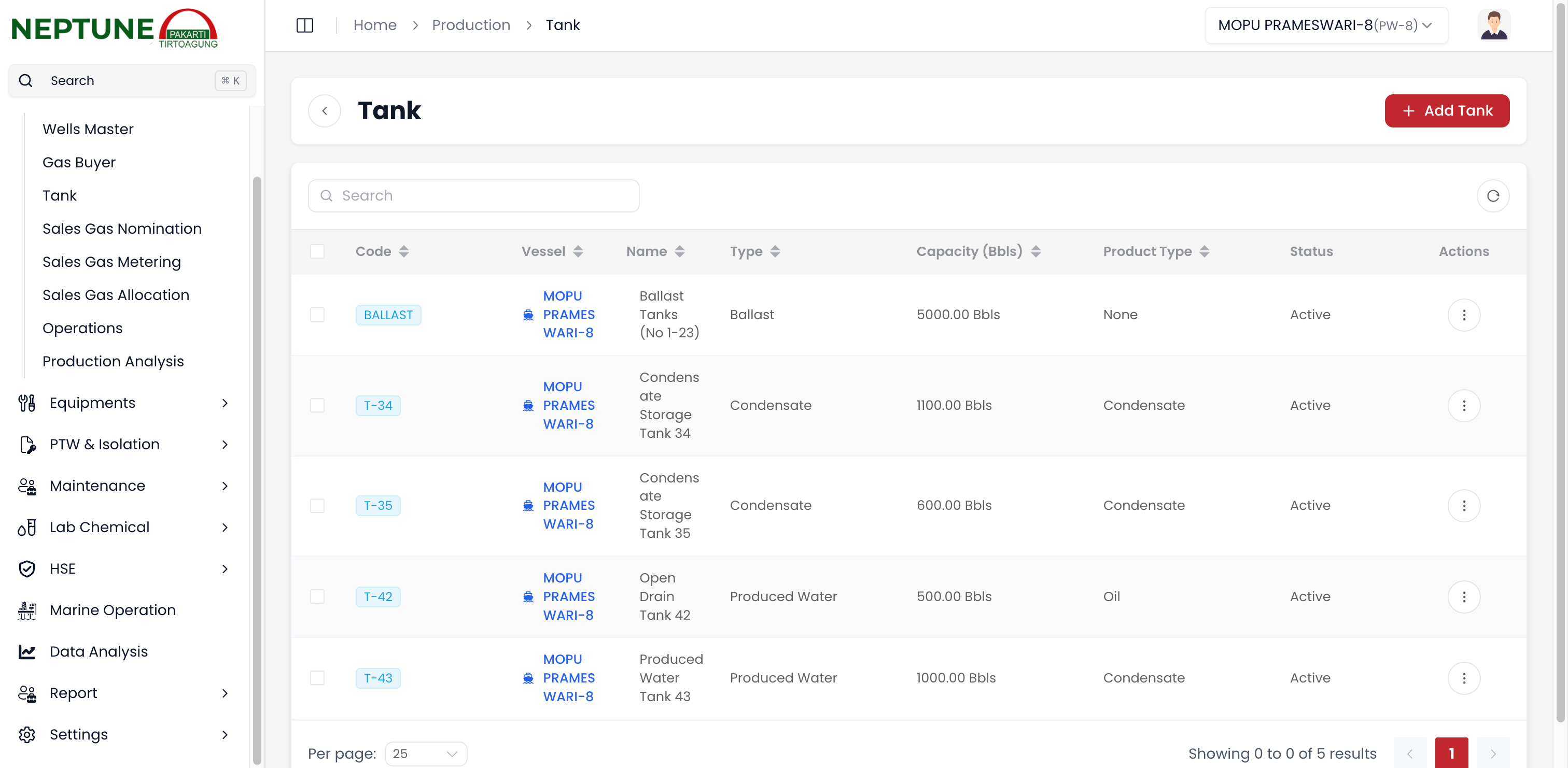The width and height of the screenshot is (1568, 768).
Task: Select Production Analysis in sidebar
Action: point(113,361)
